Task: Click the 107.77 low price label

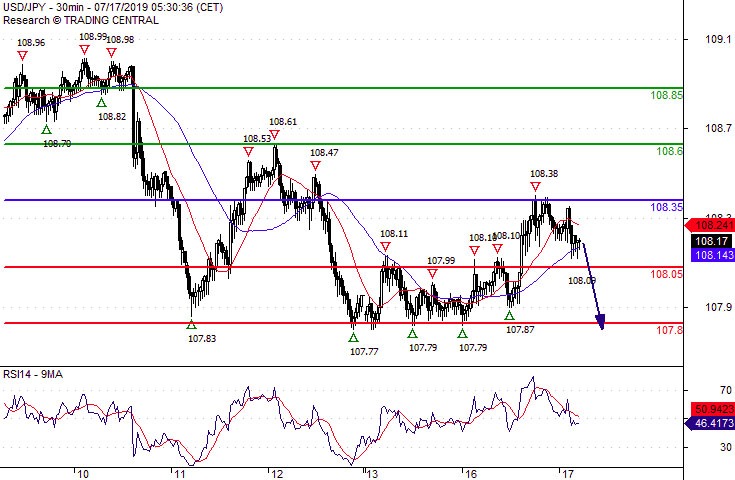Action: pos(364,351)
